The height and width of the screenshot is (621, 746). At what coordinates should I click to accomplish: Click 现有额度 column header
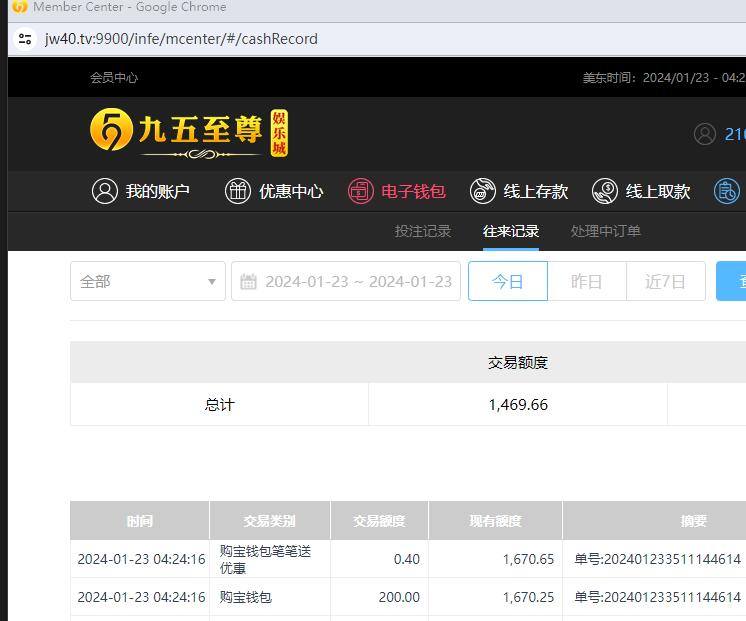click(495, 521)
